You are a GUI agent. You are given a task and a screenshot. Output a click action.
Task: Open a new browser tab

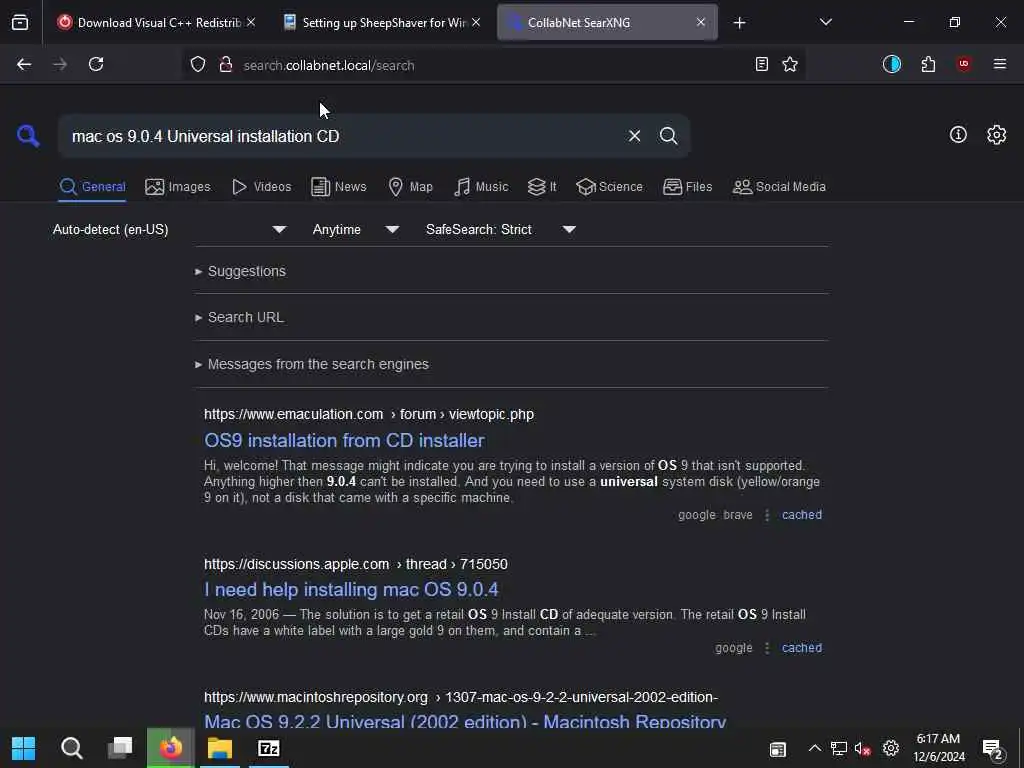(739, 23)
